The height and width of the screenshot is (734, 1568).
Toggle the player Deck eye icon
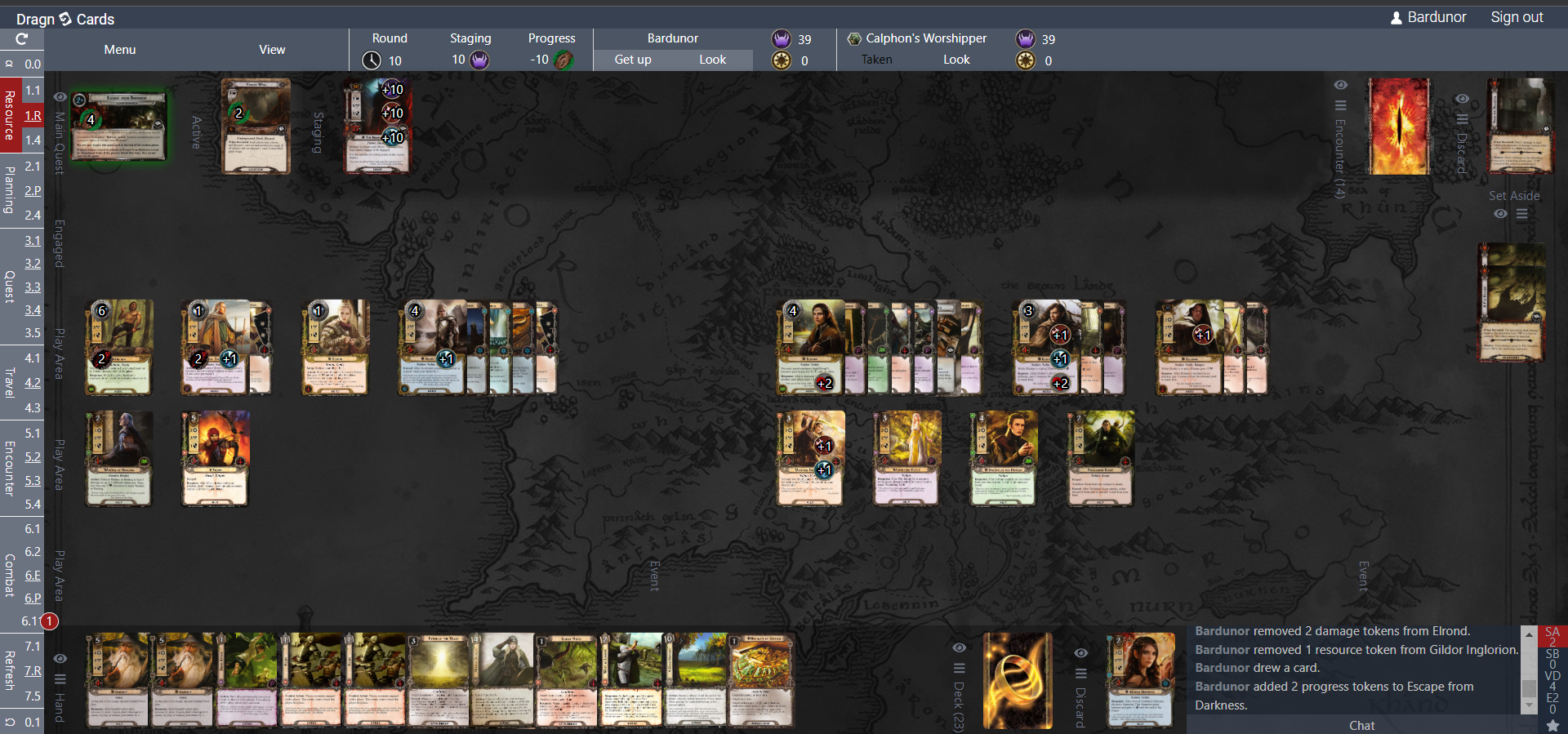click(x=960, y=647)
